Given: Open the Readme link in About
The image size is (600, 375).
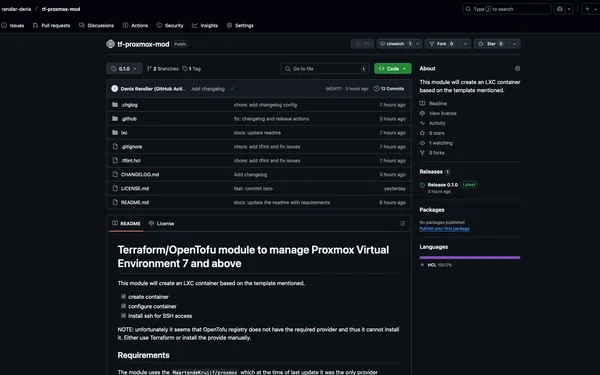Looking at the screenshot, I should tap(434, 103).
